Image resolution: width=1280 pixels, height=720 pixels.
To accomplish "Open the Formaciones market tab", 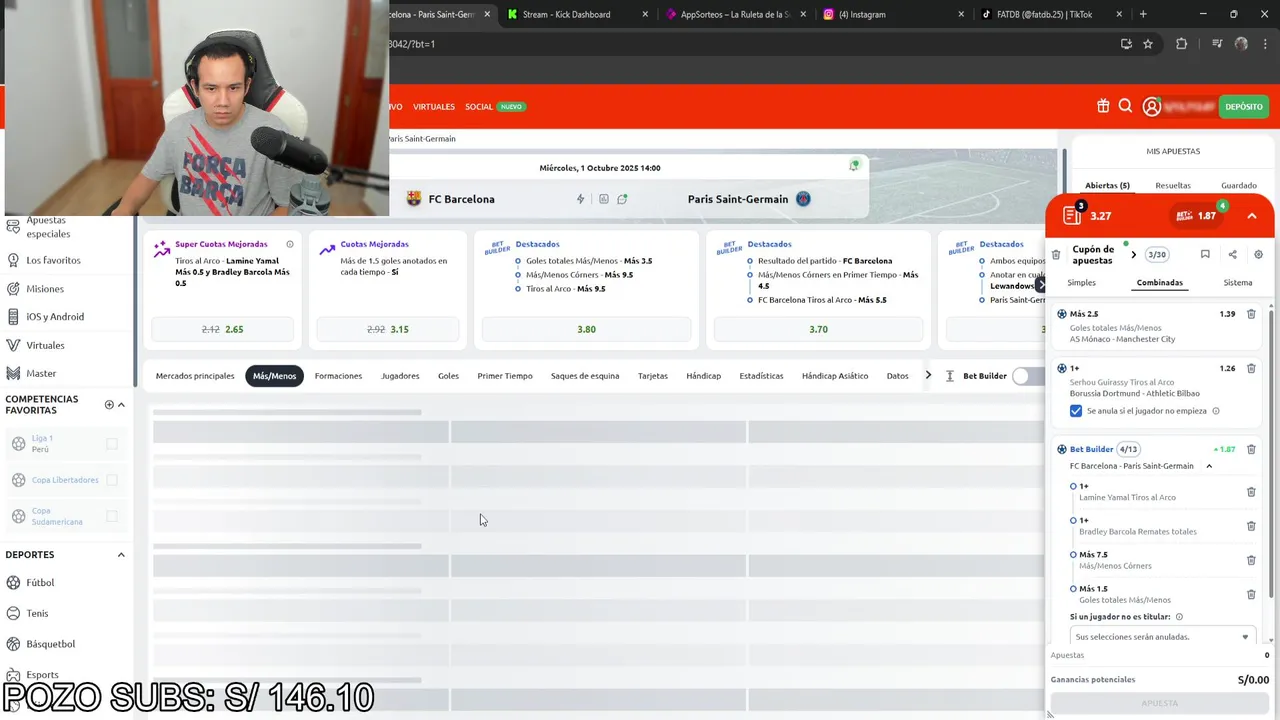I will [x=338, y=376].
